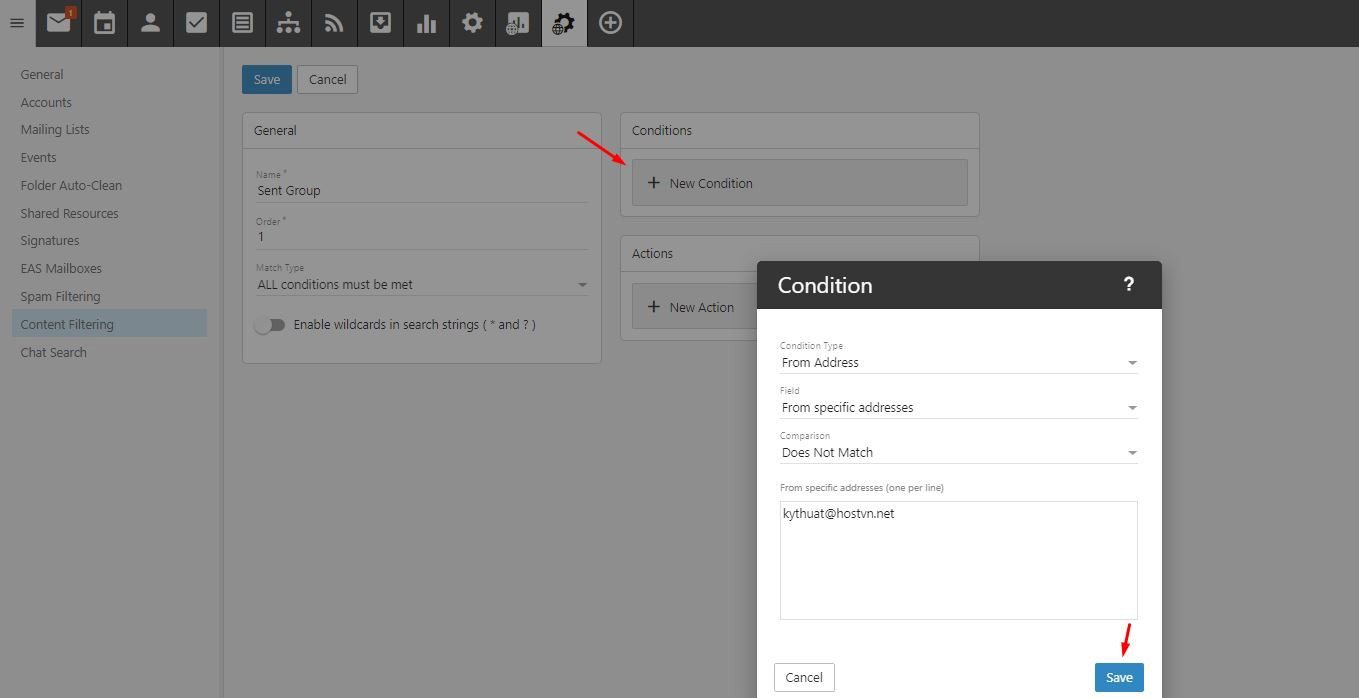Open the Calendar icon in top bar
Screen dimensions: 1359x698
click(104, 23)
